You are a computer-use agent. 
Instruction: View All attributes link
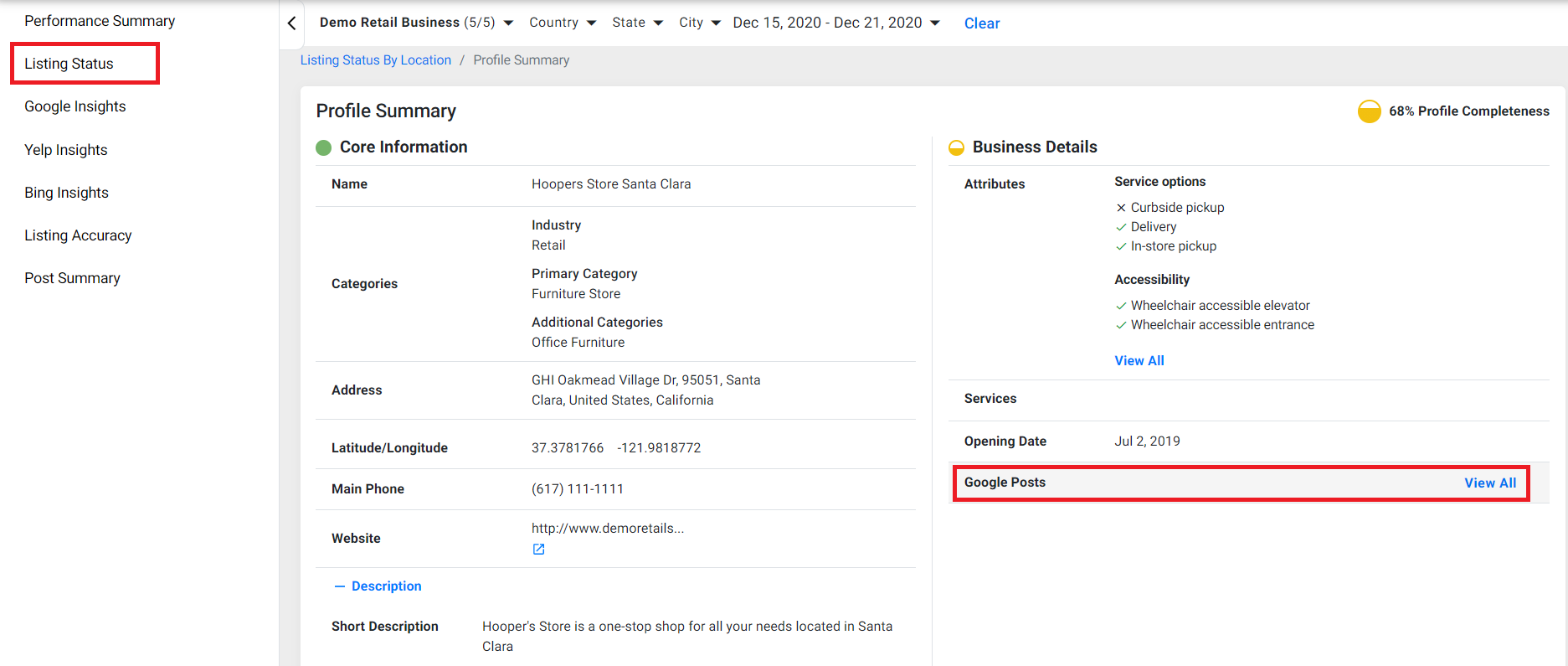tap(1139, 361)
